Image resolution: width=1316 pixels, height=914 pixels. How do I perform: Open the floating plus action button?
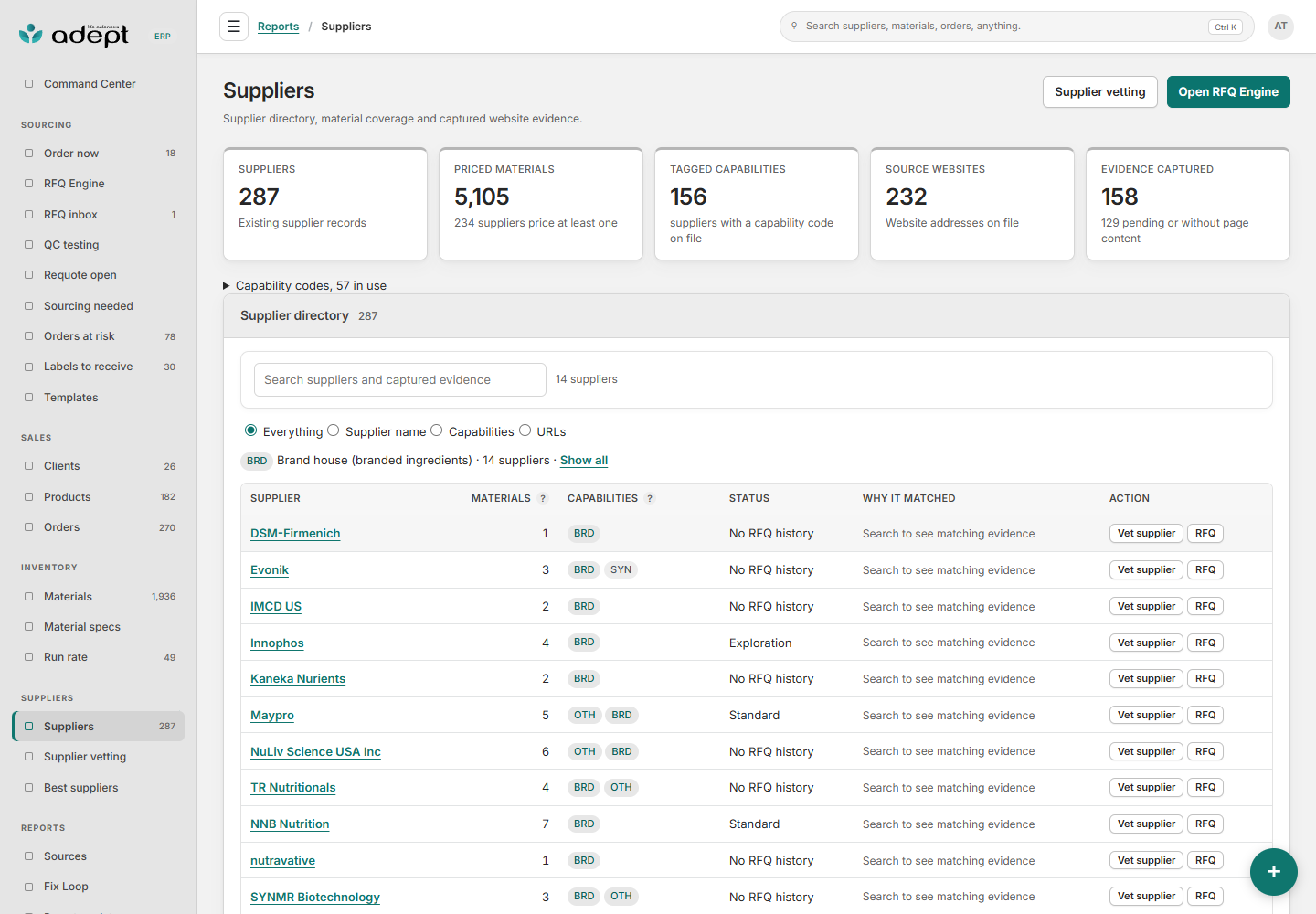pyautogui.click(x=1274, y=872)
